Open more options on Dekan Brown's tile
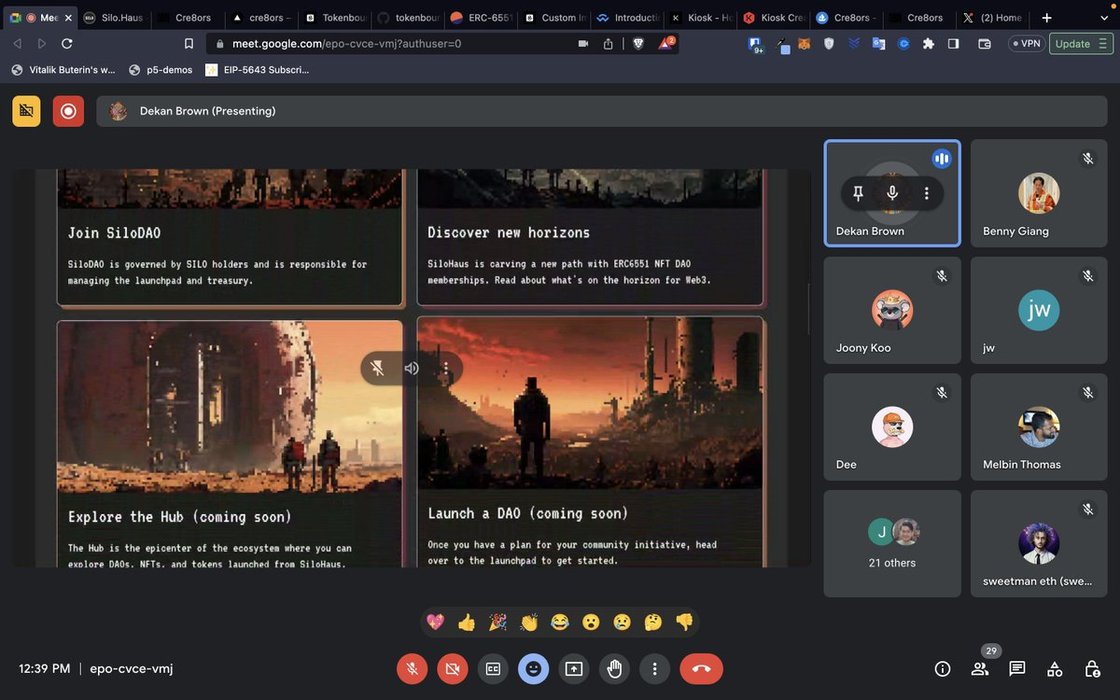This screenshot has width=1120, height=700. [x=926, y=193]
